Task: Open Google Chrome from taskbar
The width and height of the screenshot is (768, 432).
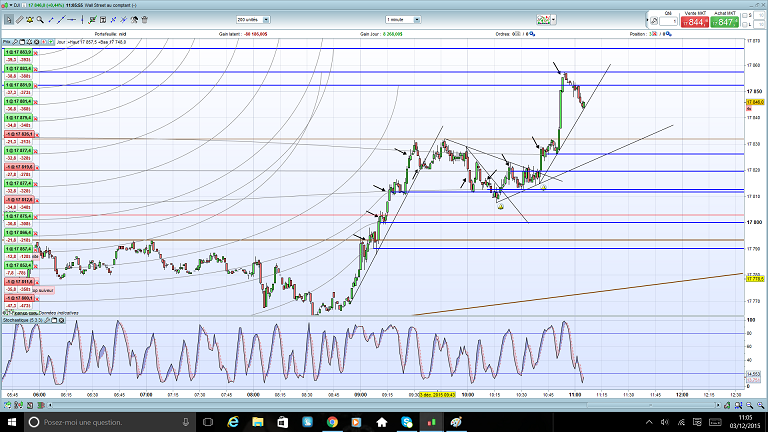Action: coord(332,422)
